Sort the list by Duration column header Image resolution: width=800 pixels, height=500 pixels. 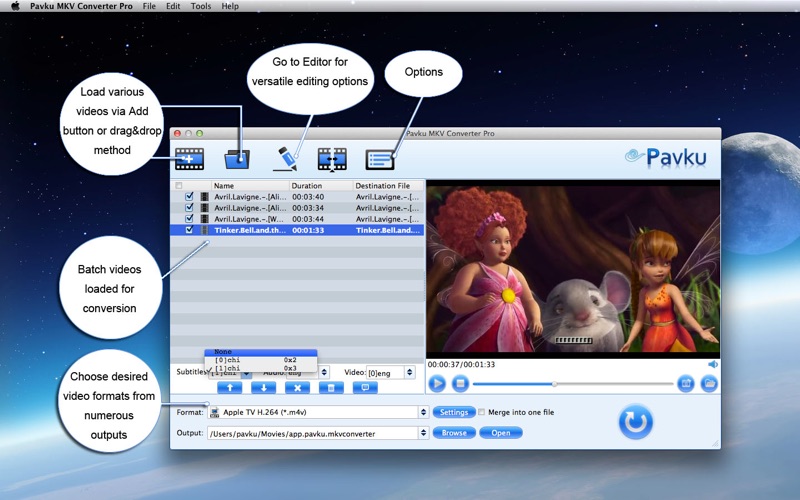click(x=321, y=186)
